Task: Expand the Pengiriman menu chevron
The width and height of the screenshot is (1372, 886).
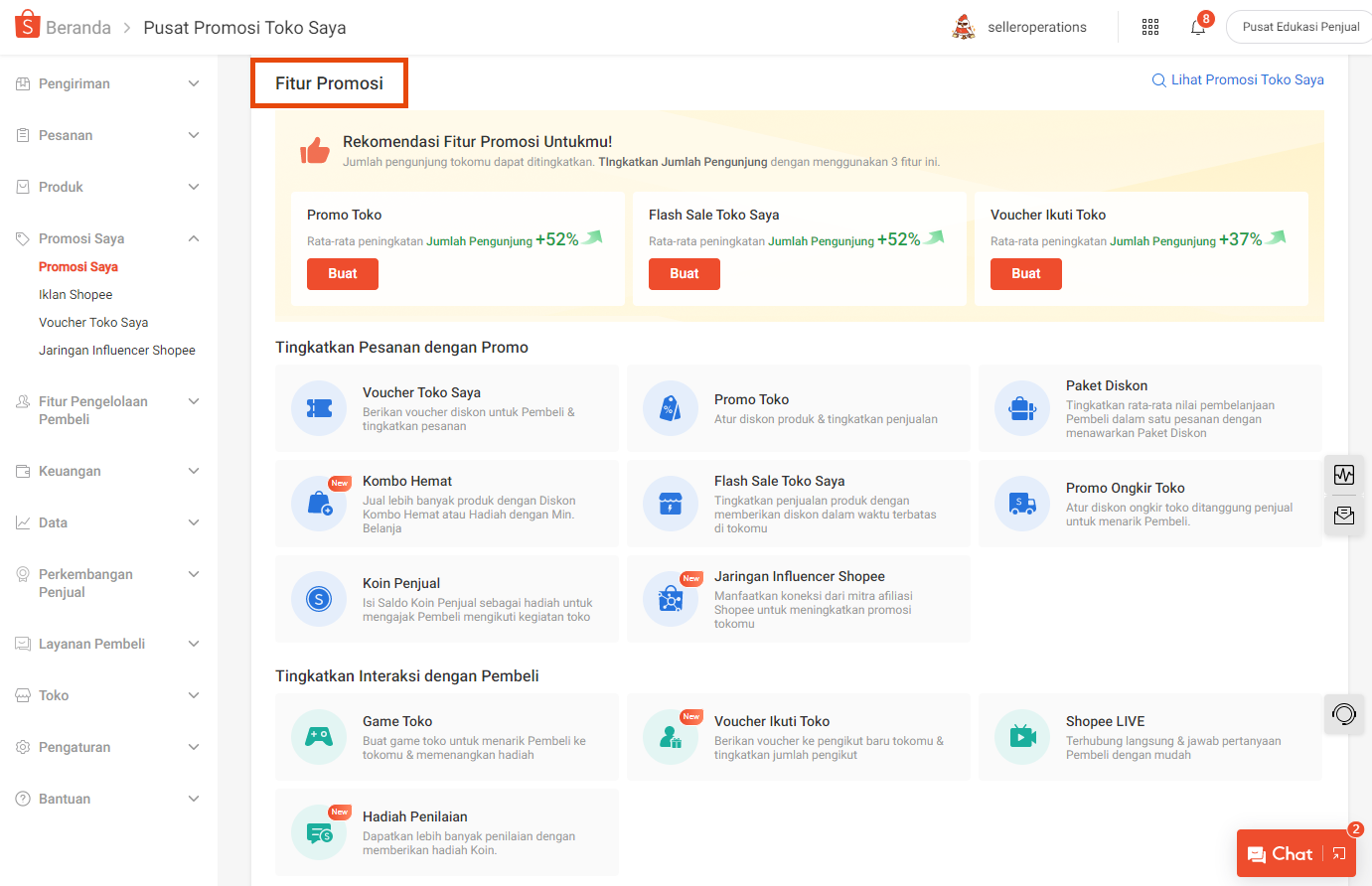Action: click(194, 84)
